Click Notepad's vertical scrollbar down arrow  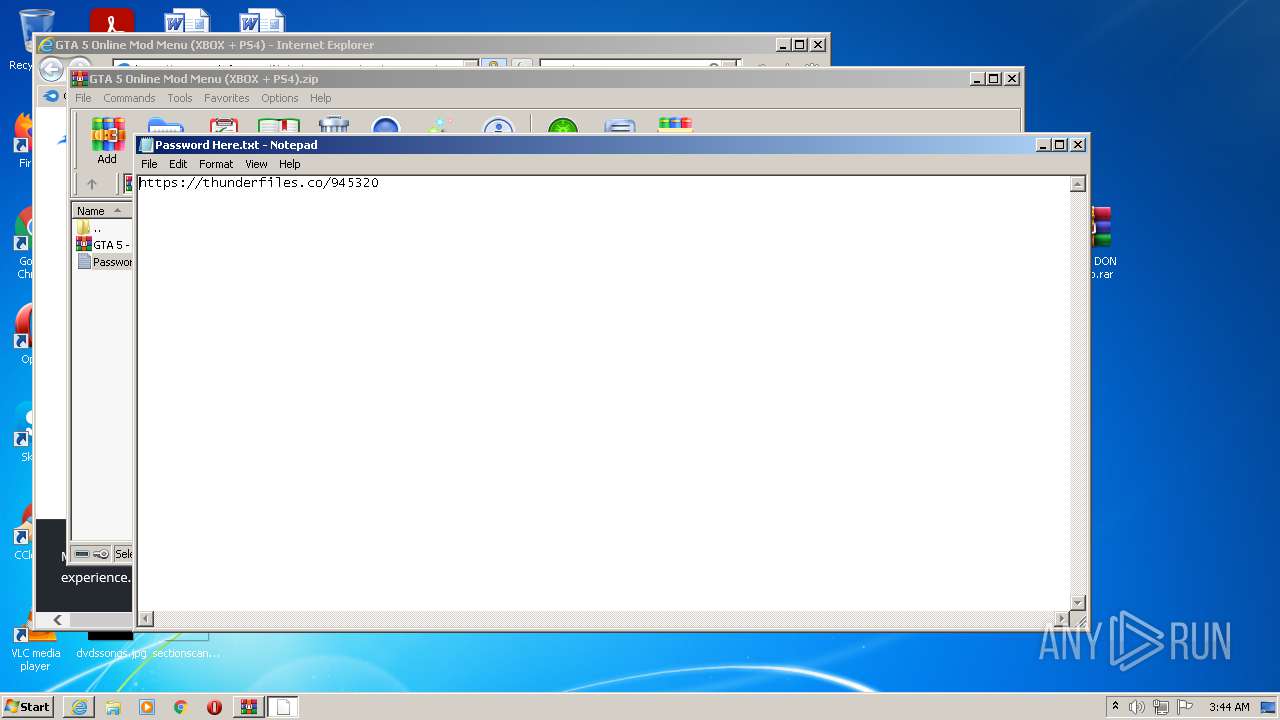(1077, 602)
